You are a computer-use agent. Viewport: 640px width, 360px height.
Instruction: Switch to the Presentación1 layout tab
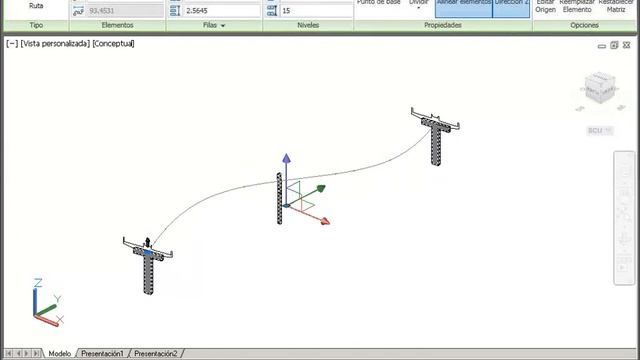[102, 353]
